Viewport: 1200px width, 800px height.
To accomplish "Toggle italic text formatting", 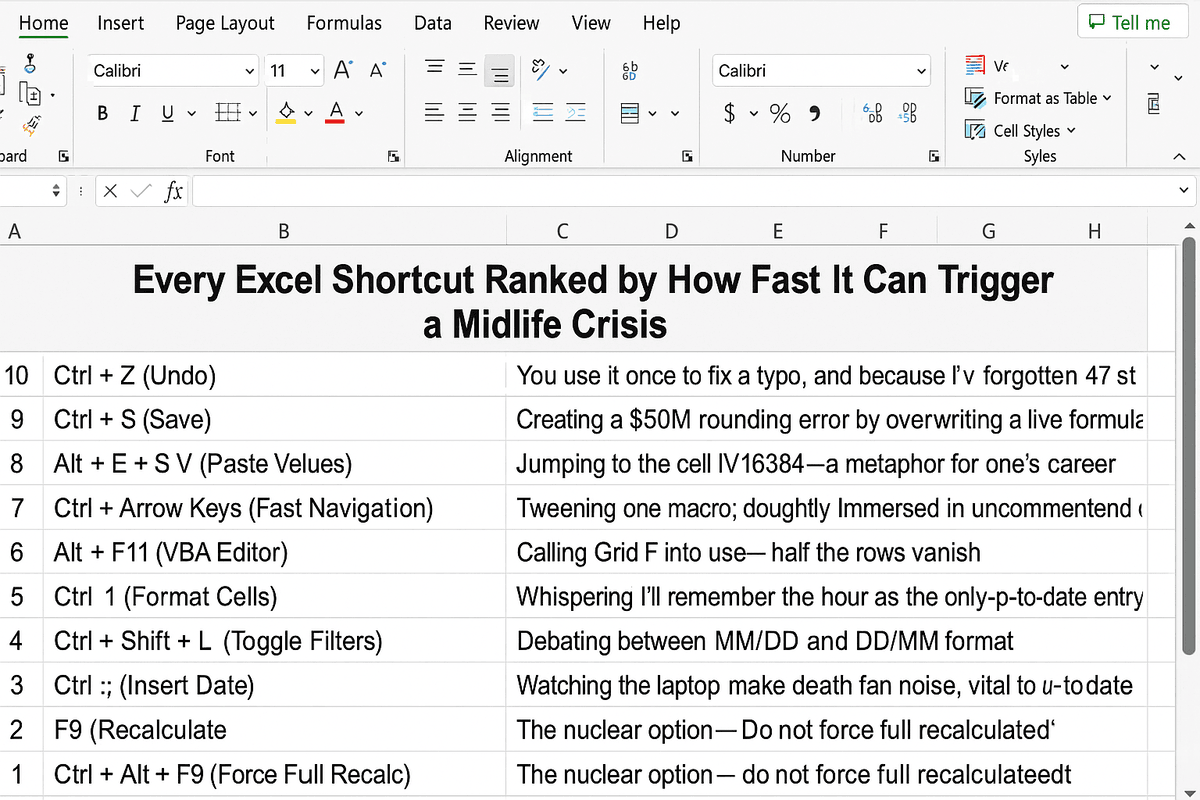I will [134, 114].
